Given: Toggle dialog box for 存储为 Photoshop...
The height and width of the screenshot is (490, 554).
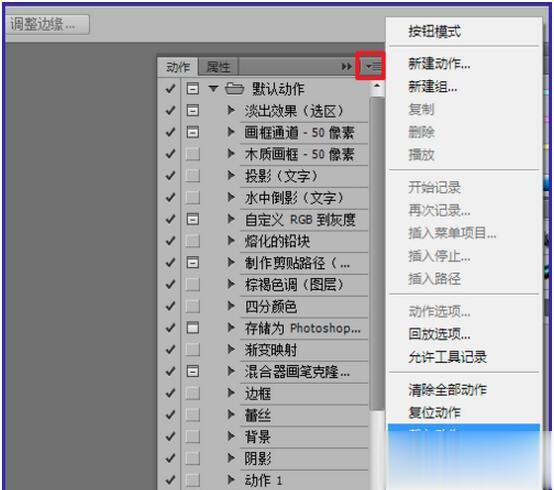Looking at the screenshot, I should (193, 328).
